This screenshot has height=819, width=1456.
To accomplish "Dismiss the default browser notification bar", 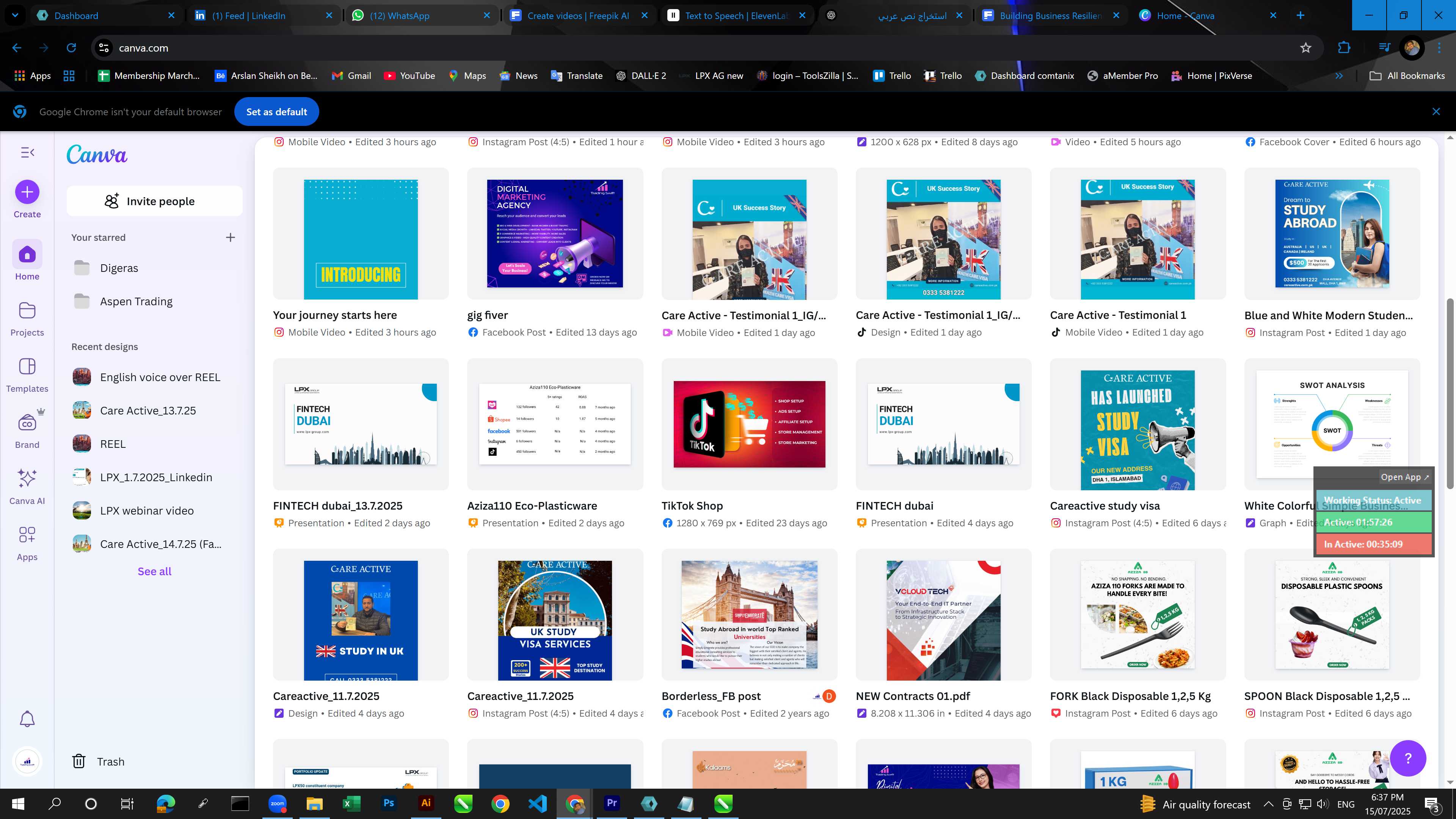I will 1436,112.
